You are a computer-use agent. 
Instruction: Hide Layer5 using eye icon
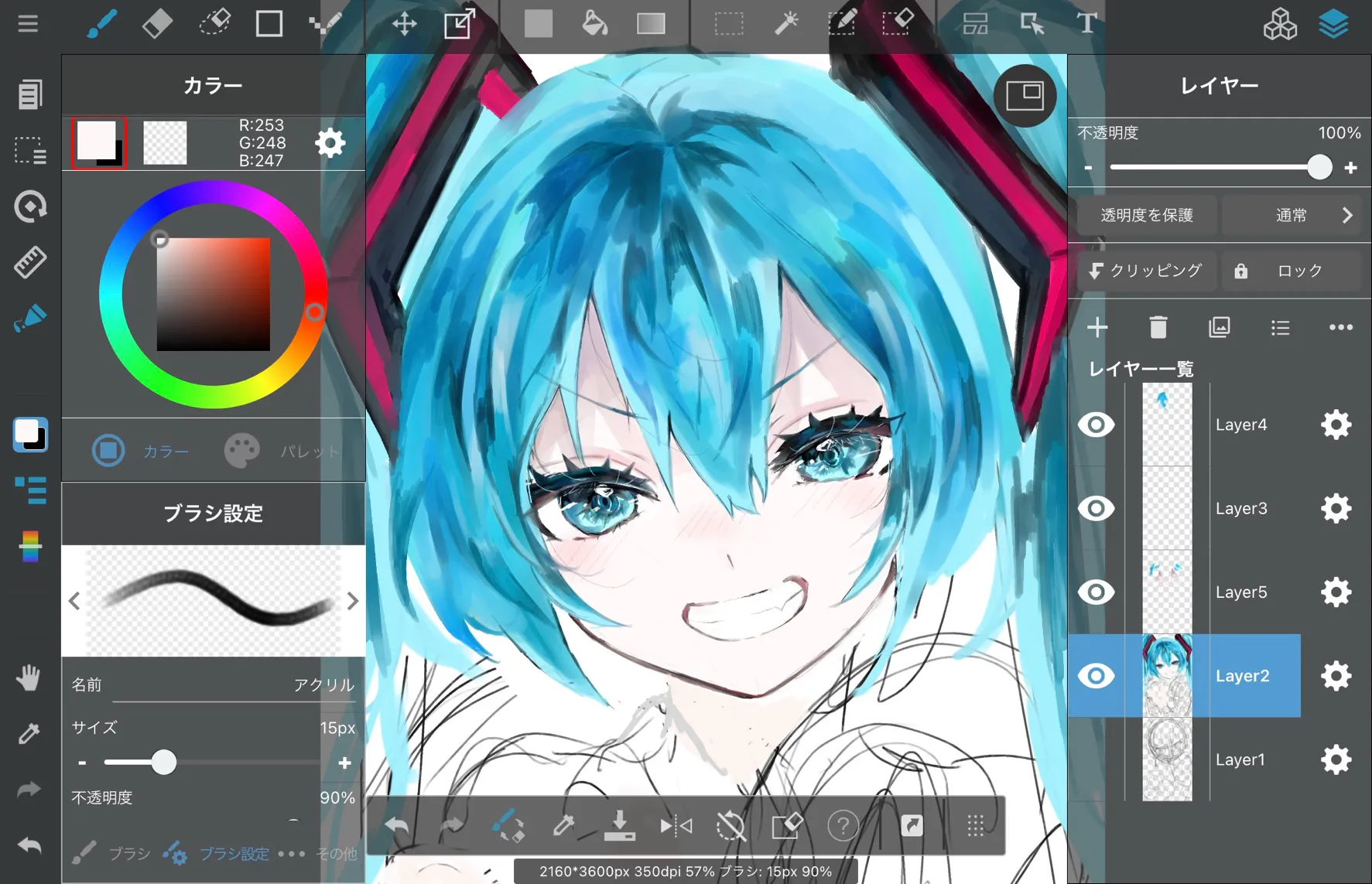coord(1096,592)
